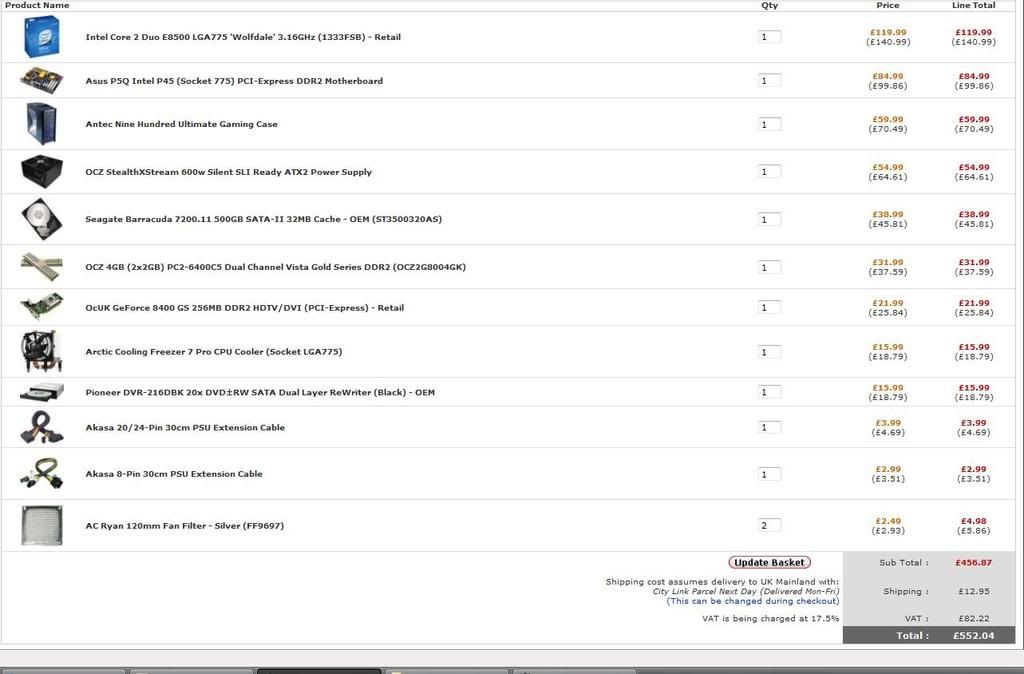Open OCZ 4GB PC2-6400C5 memory link
This screenshot has width=1024, height=674.
click(276, 267)
